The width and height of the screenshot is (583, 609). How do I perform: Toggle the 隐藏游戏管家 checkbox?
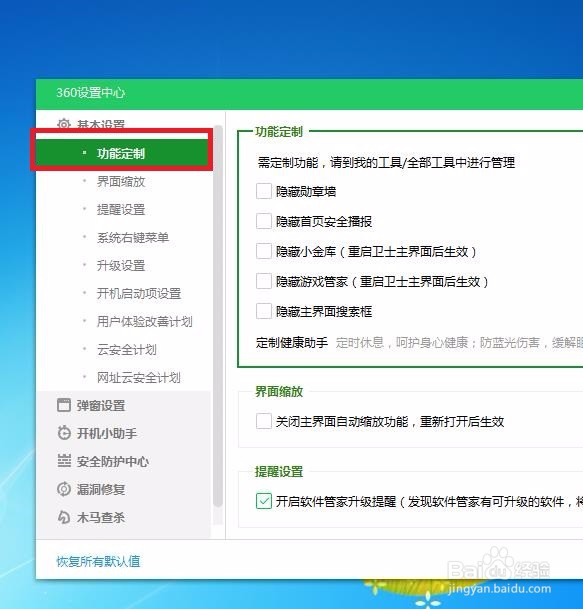click(264, 281)
